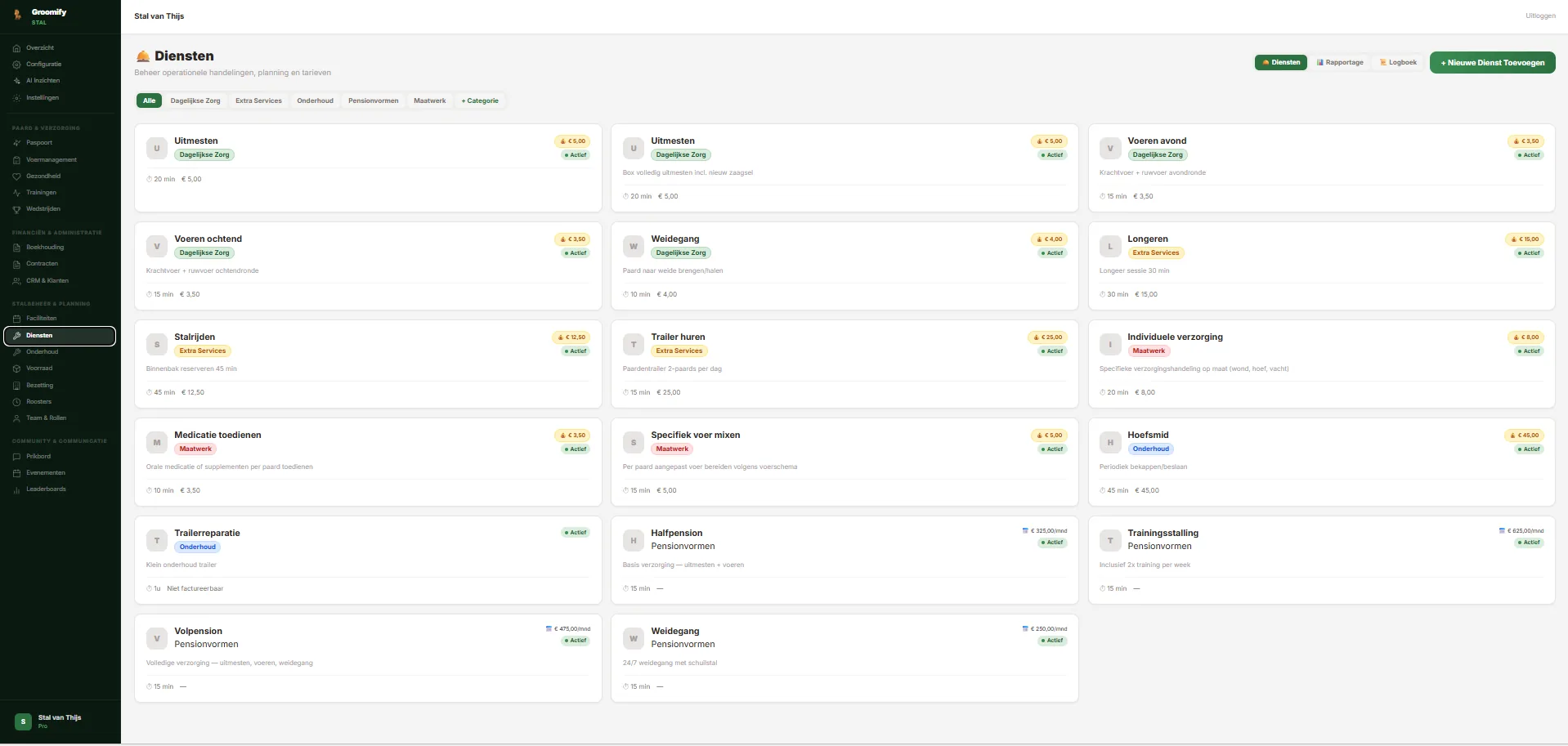The height and width of the screenshot is (746, 1568).
Task: Open the Evenementen calendar icon
Action: pos(17,473)
